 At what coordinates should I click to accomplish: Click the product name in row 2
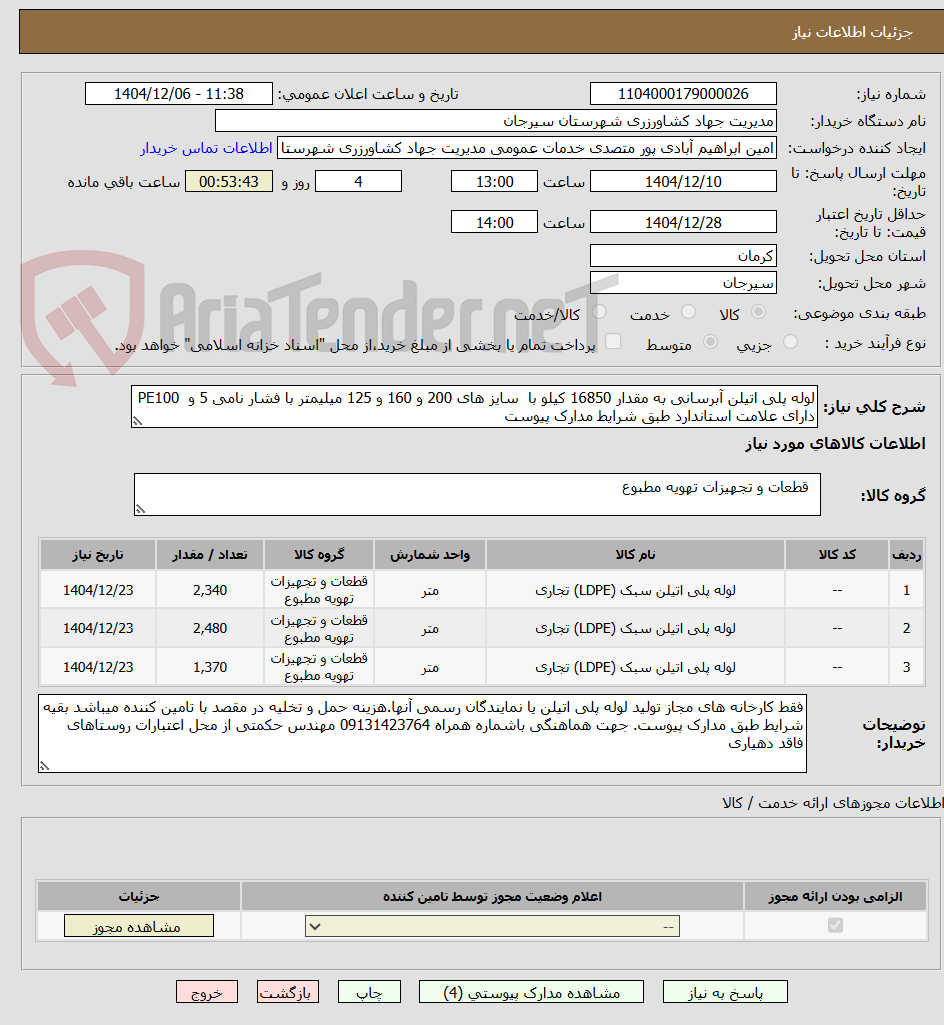(x=635, y=628)
